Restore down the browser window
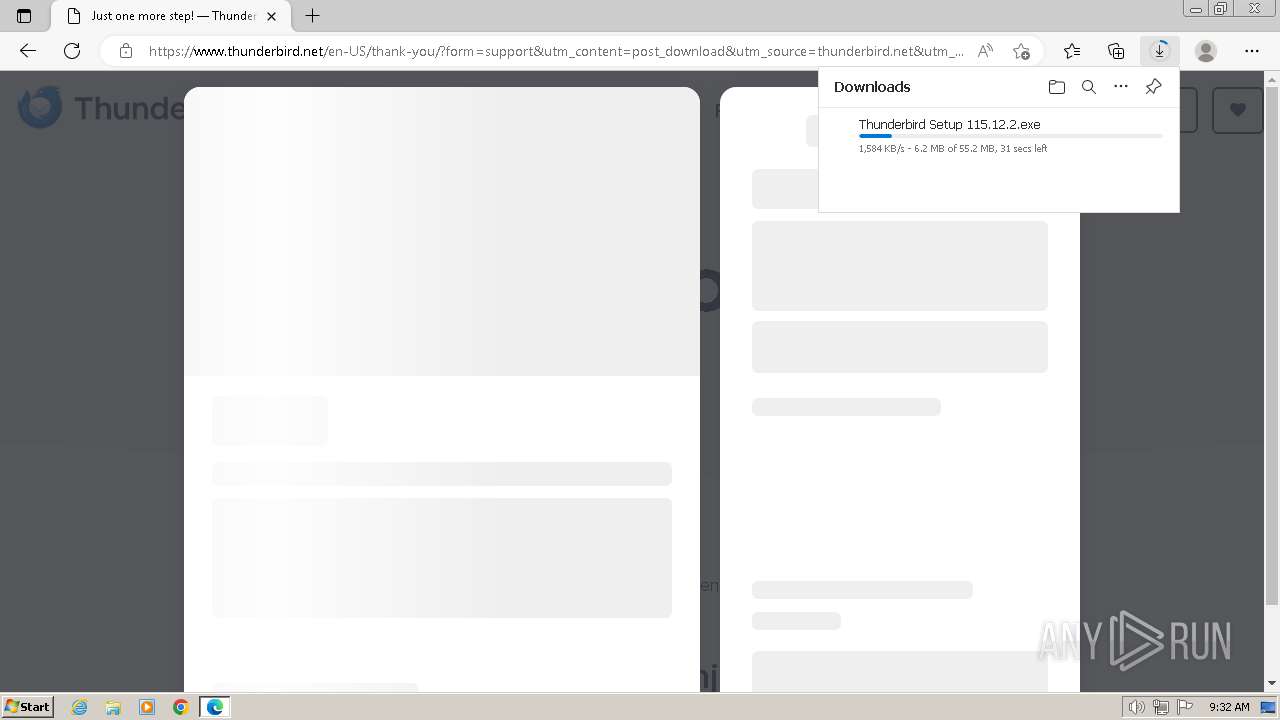The image size is (1280, 720). (1220, 9)
